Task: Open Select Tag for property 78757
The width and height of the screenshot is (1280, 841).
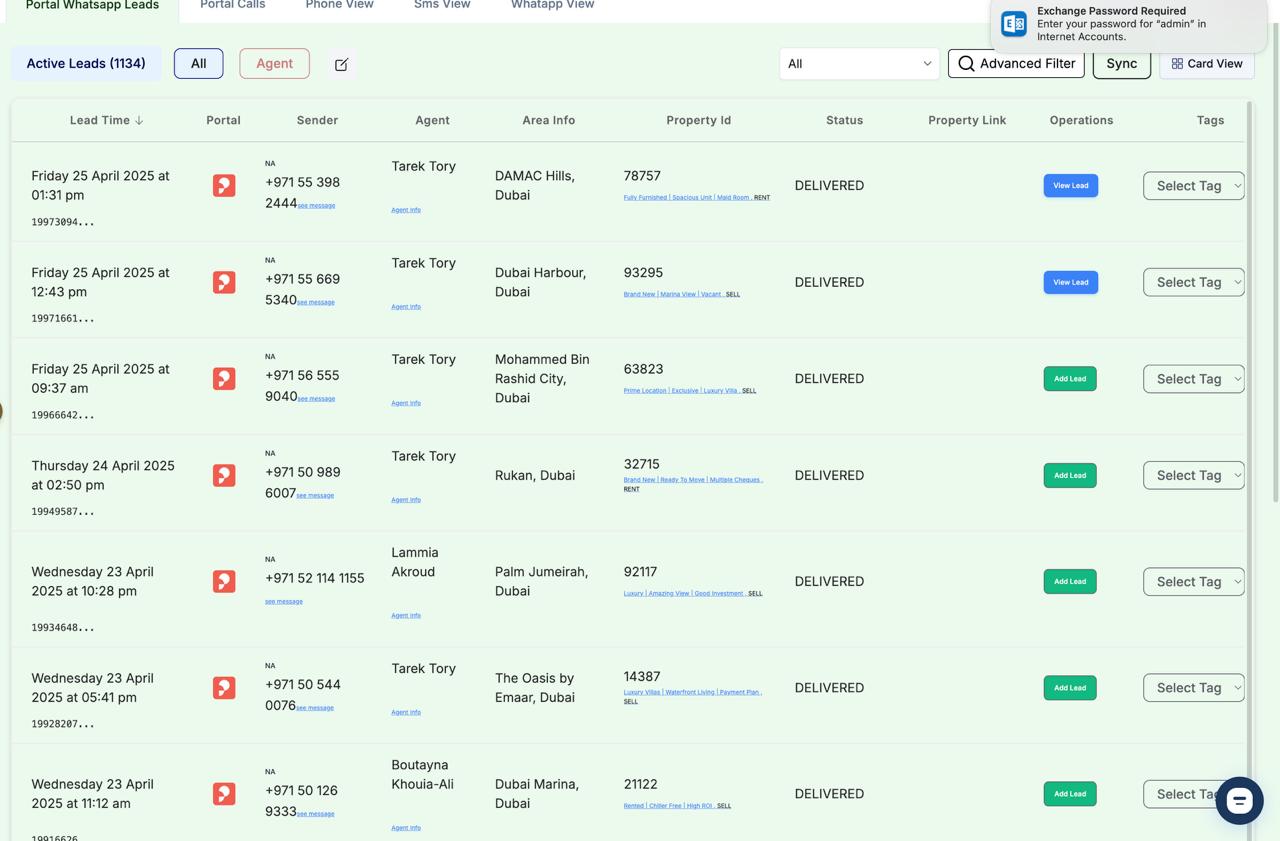Action: [1194, 186]
